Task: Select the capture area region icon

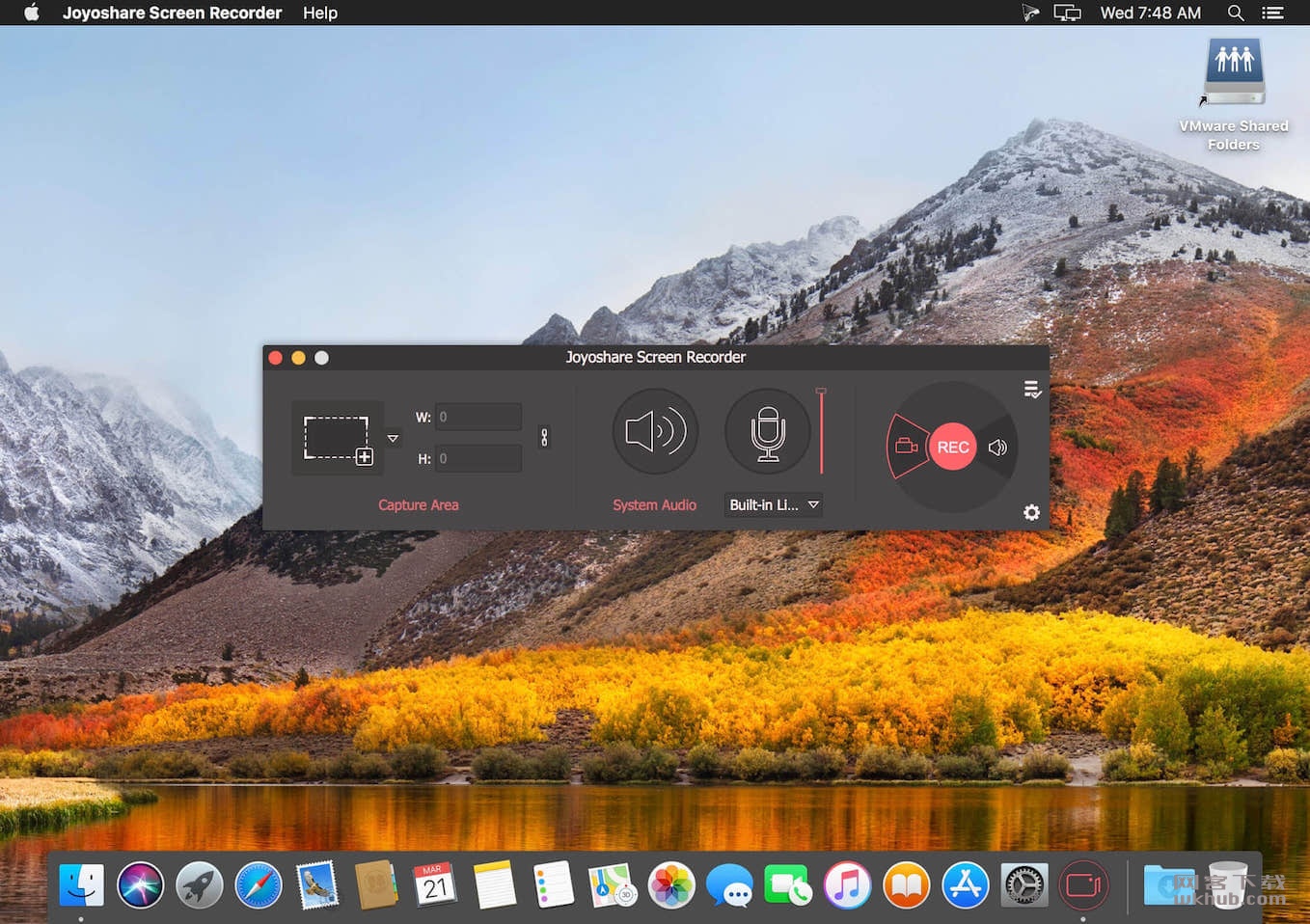Action: tap(338, 439)
